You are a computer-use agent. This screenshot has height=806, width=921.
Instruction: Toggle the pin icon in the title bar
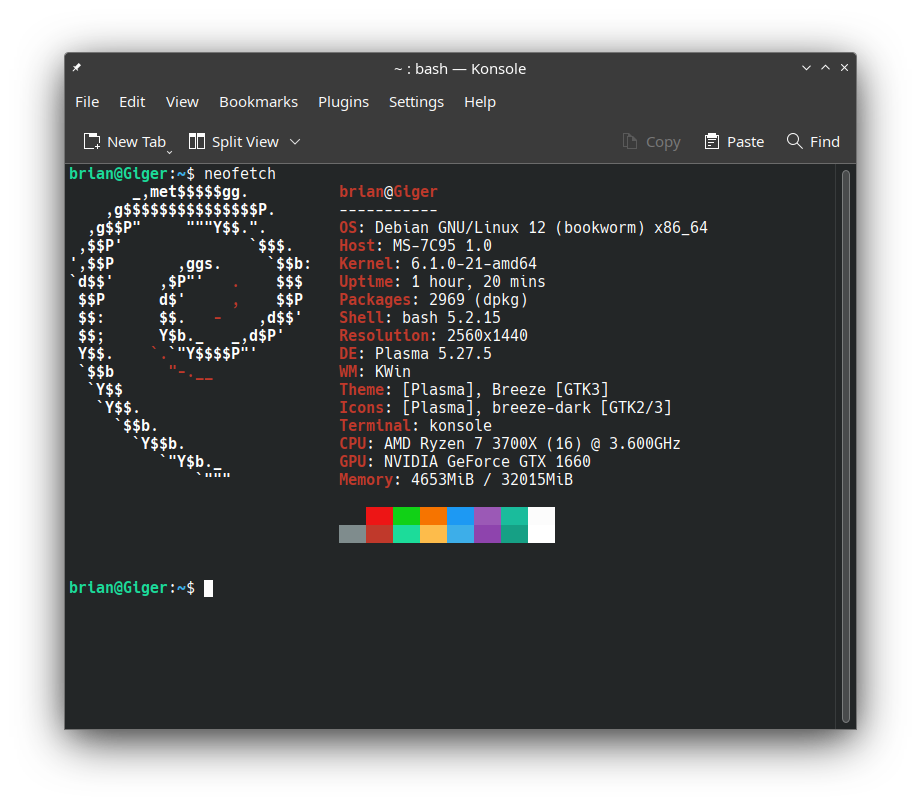(77, 68)
